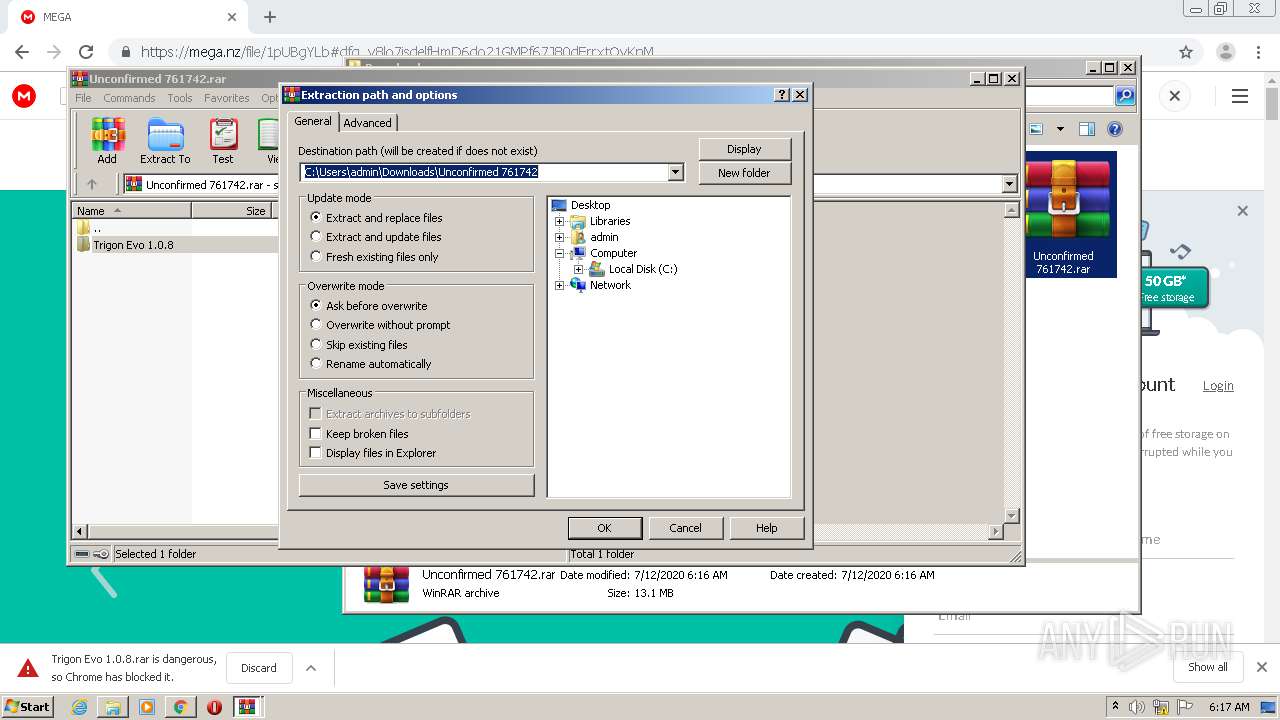Dismiss the Chrome downloads bar
Image resolution: width=1280 pixels, height=720 pixels.
(x=1261, y=667)
